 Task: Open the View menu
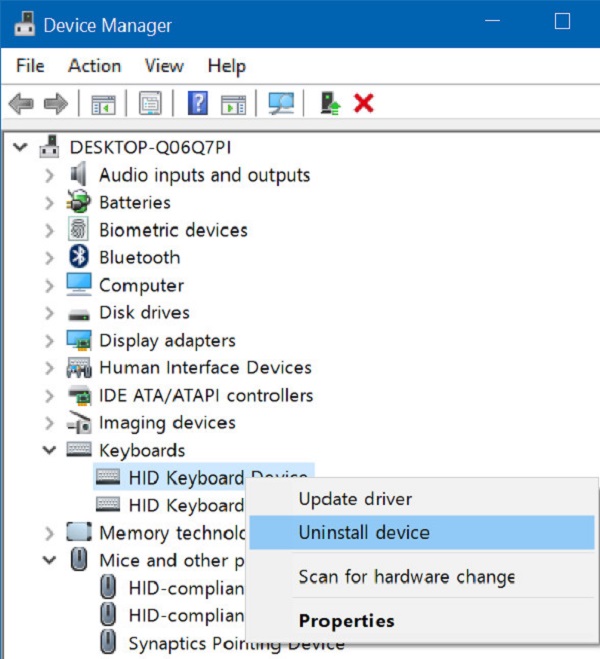coord(163,66)
